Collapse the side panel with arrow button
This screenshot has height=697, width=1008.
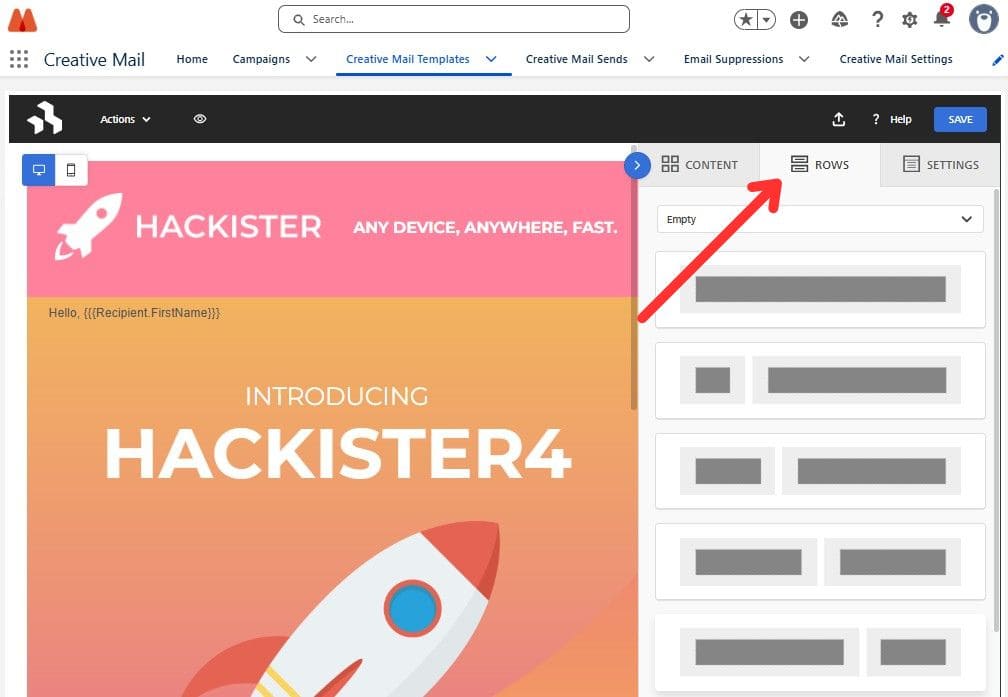coord(636,165)
